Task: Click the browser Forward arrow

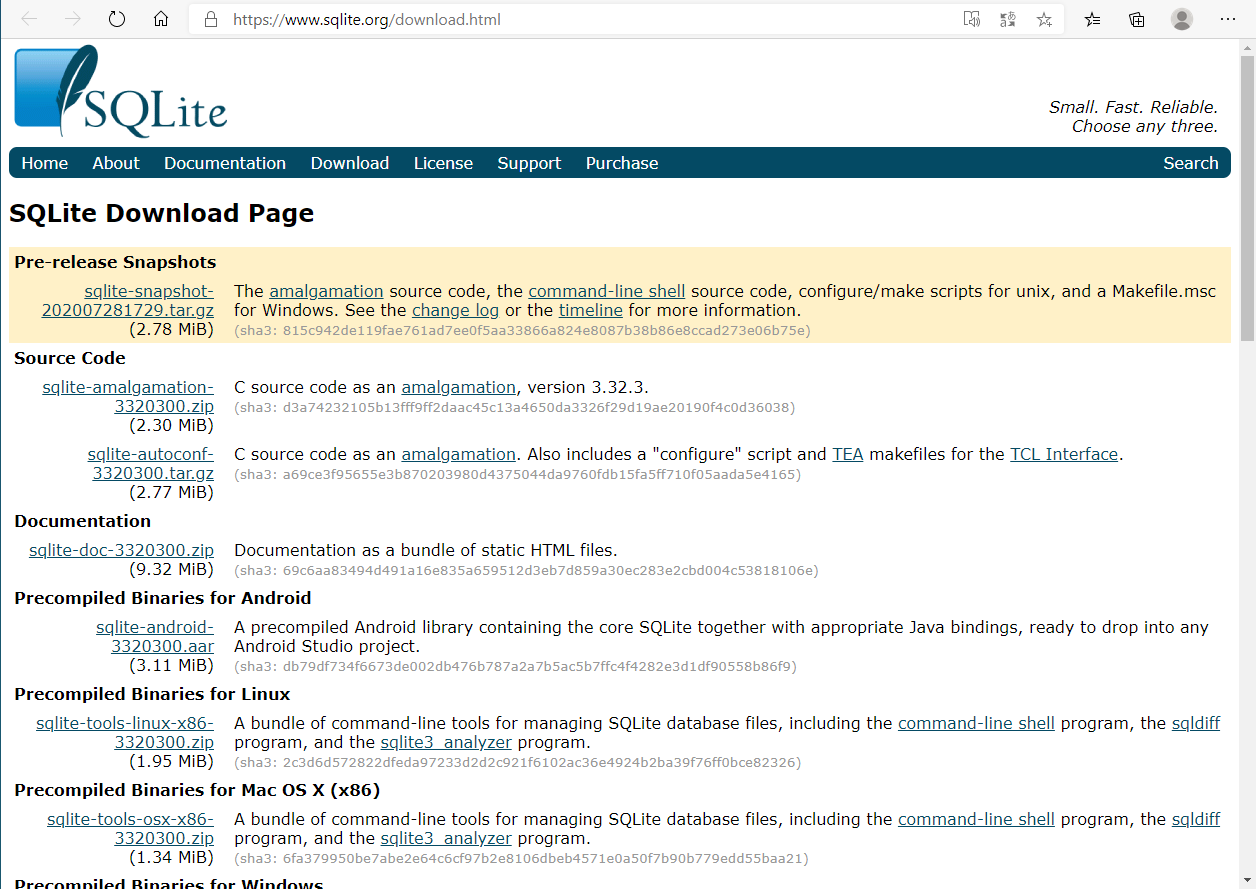Action: (73, 19)
